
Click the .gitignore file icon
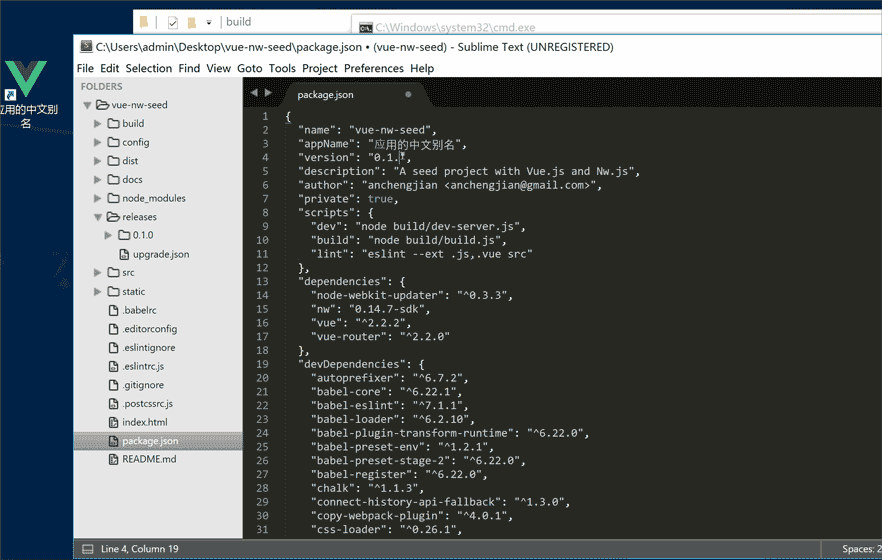coord(114,385)
